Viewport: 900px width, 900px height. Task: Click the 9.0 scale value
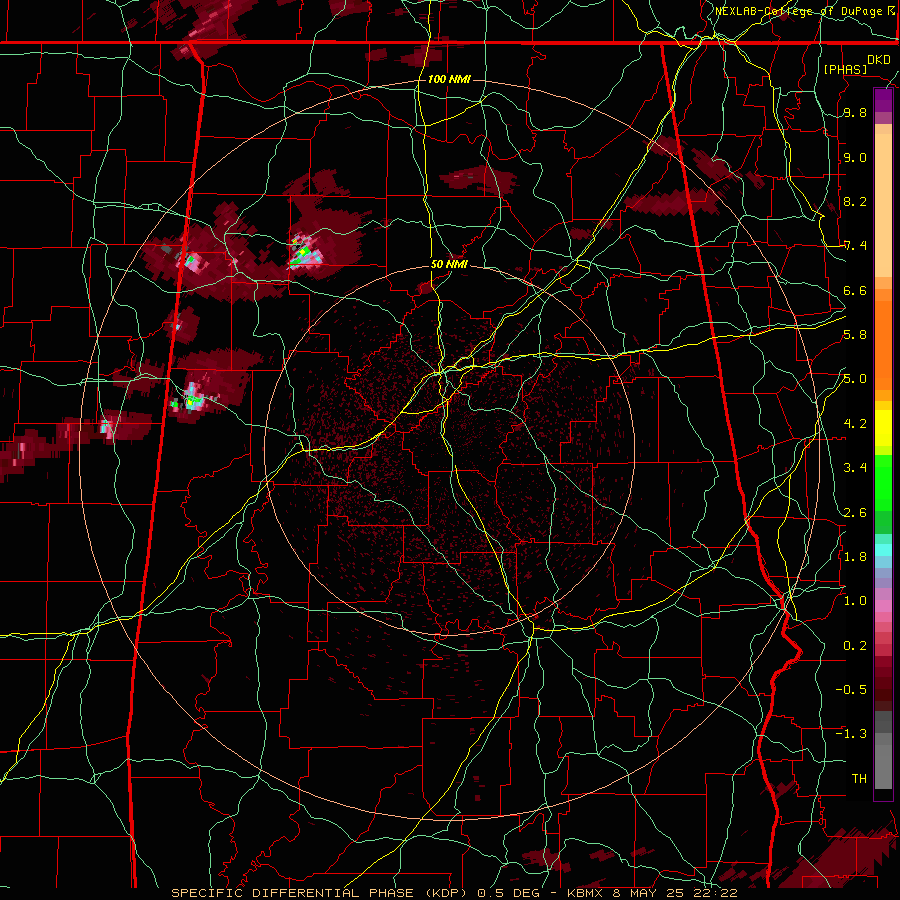click(855, 157)
